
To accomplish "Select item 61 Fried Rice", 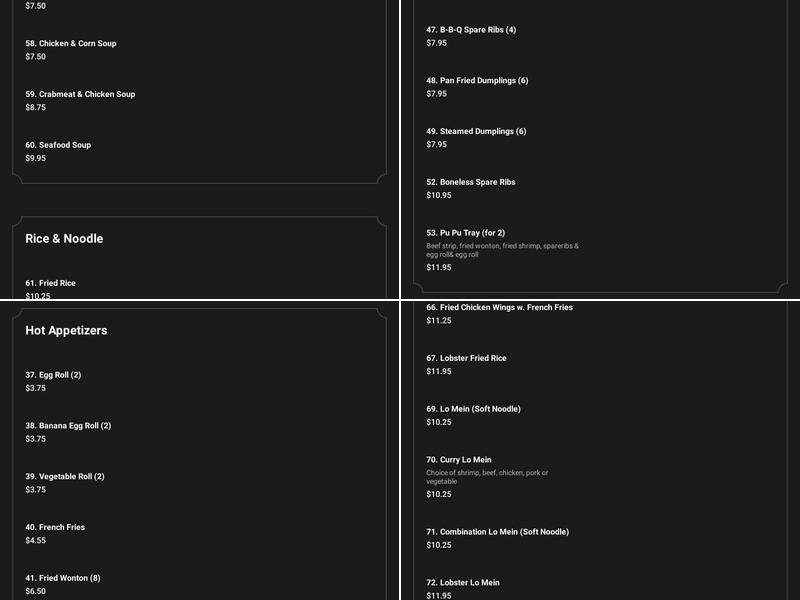I will (50, 284).
